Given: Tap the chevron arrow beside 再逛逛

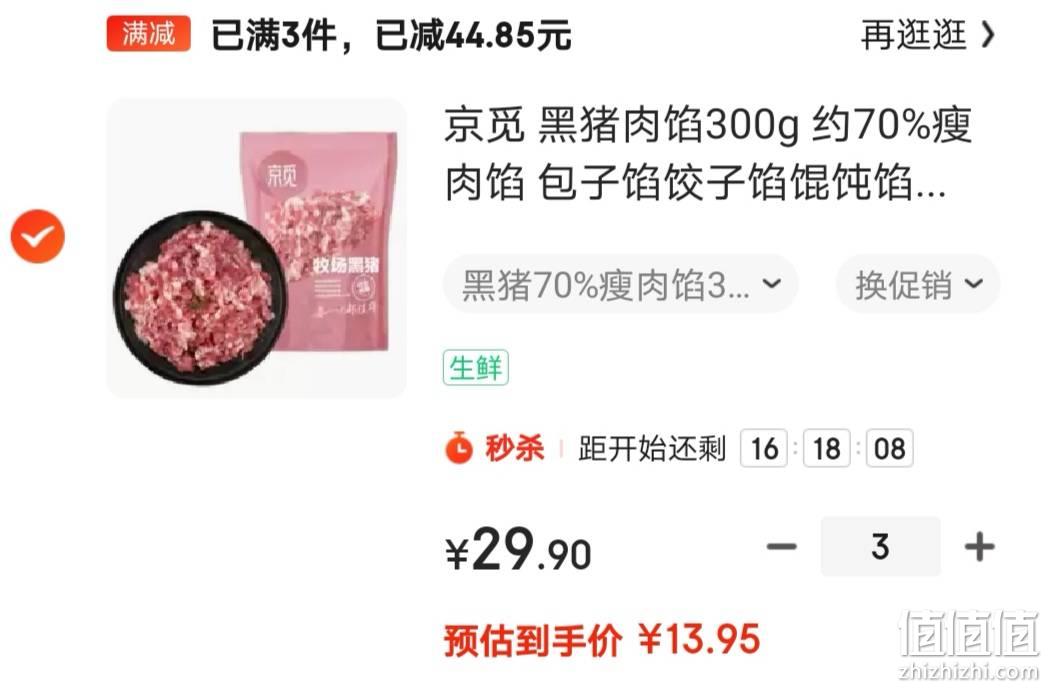Looking at the screenshot, I should (988, 35).
